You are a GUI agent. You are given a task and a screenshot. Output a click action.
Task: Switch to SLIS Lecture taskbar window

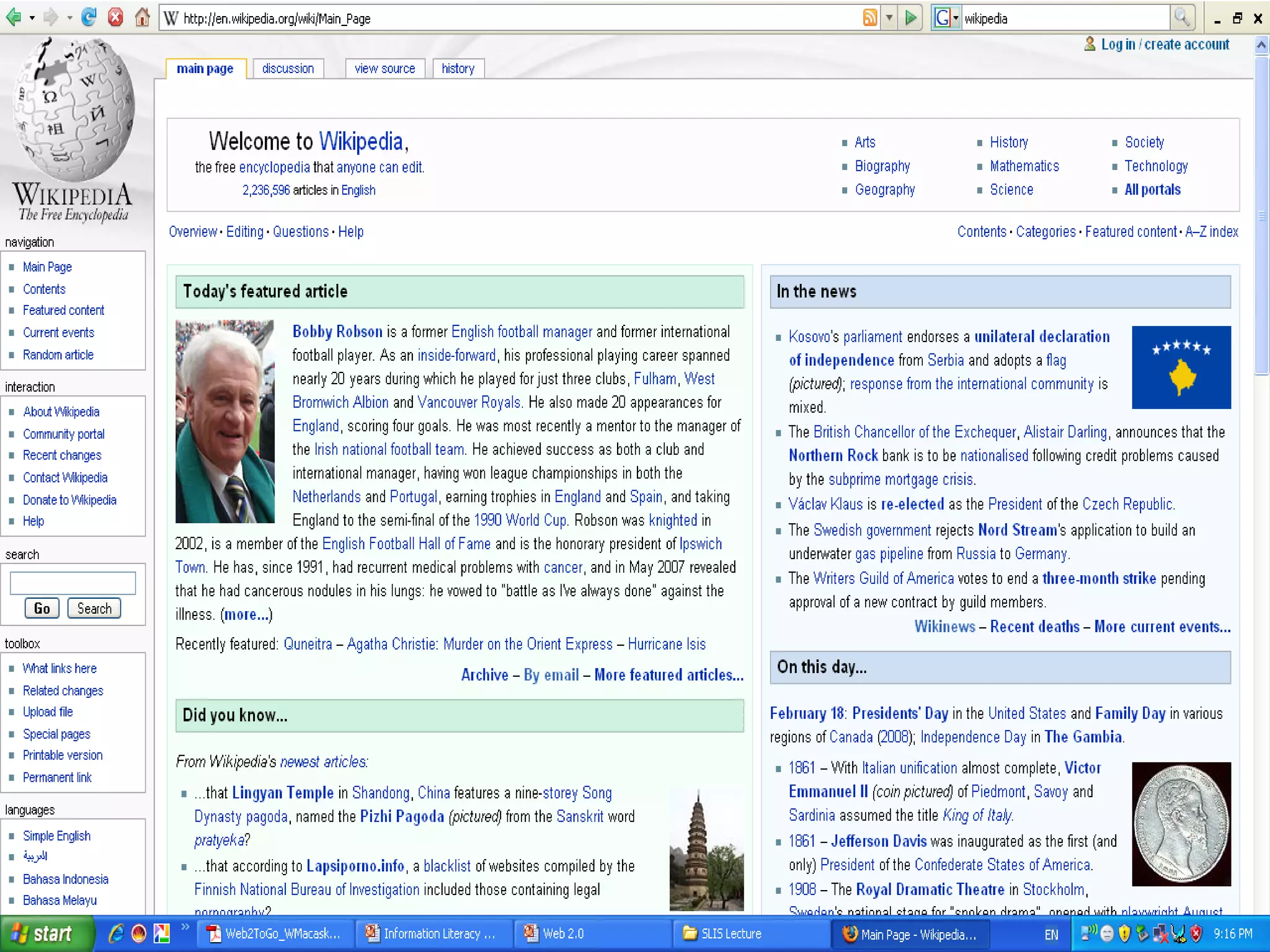pyautogui.click(x=730, y=933)
